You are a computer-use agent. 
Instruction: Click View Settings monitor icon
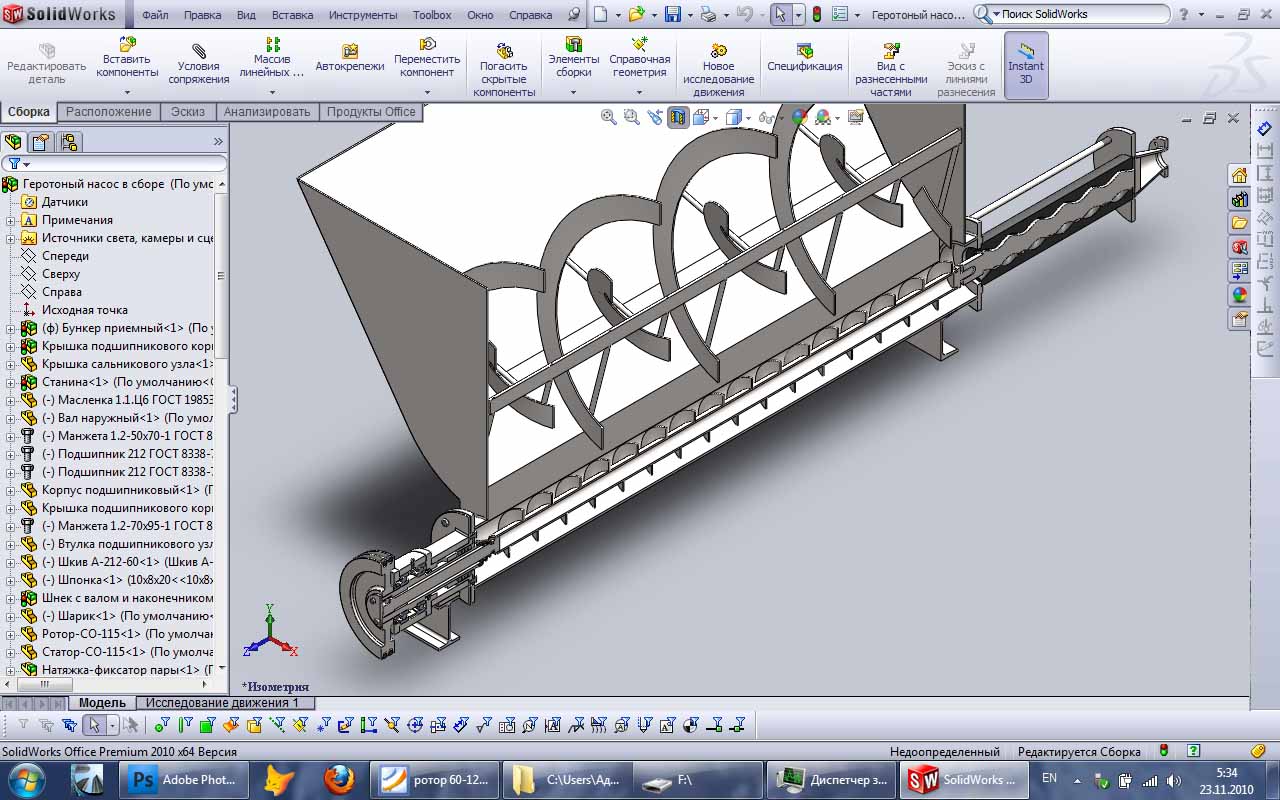855,117
